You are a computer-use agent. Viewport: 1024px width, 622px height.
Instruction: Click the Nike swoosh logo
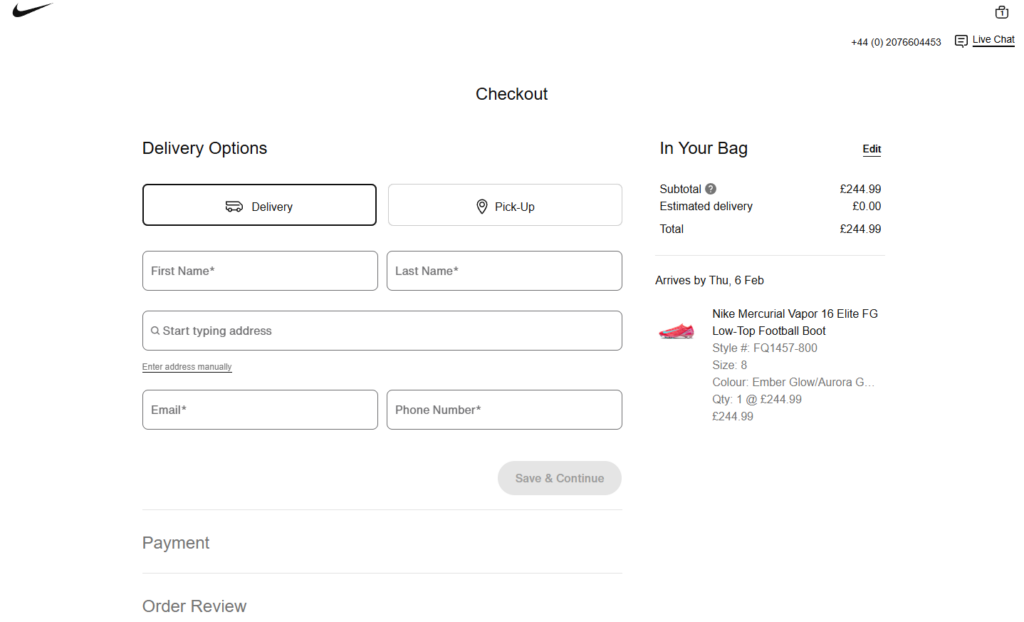coord(33,10)
